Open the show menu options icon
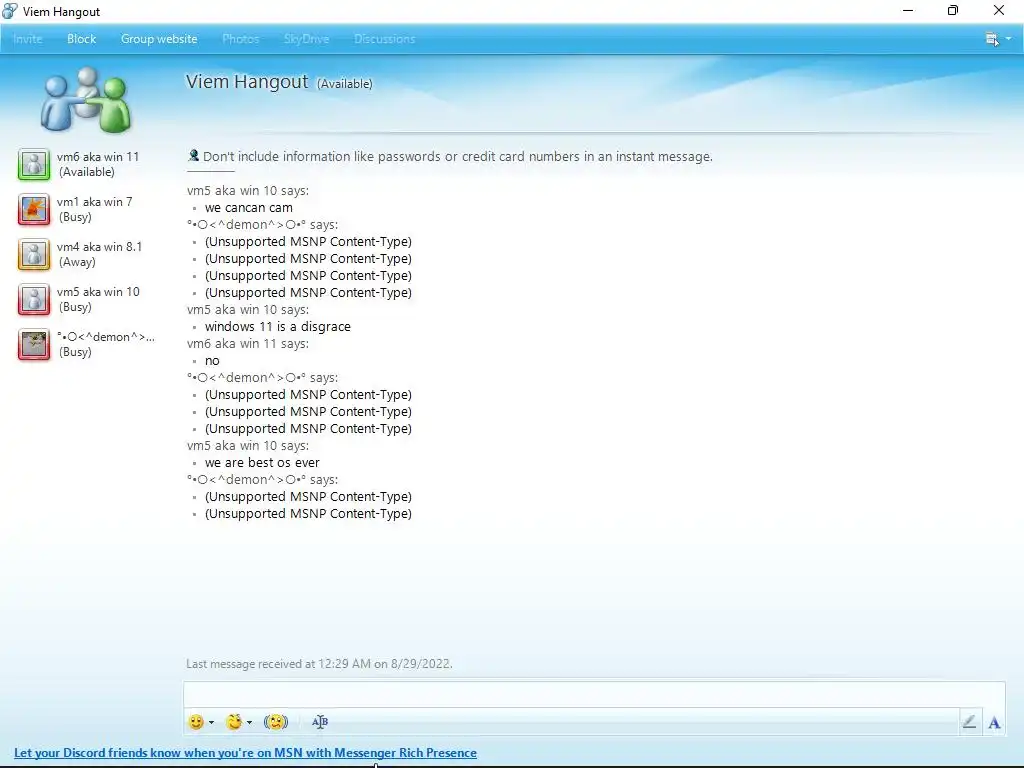 pos(991,39)
